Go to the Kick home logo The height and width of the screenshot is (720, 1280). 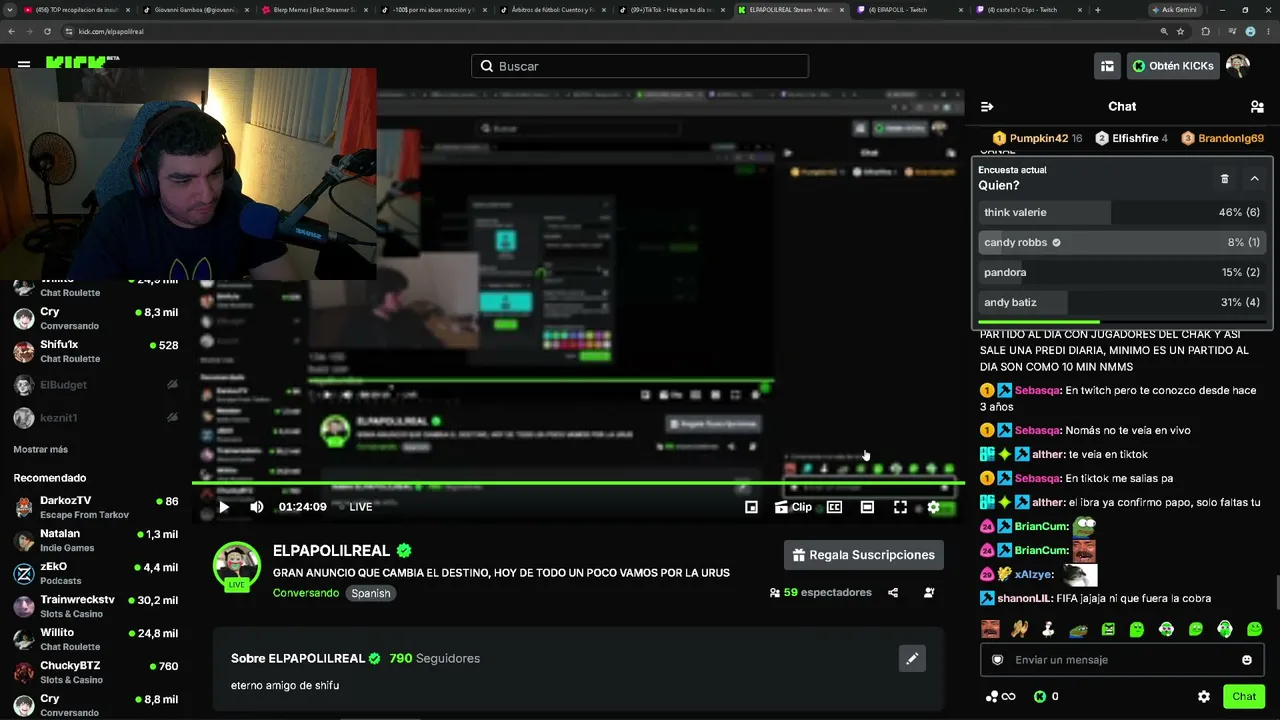82,62
